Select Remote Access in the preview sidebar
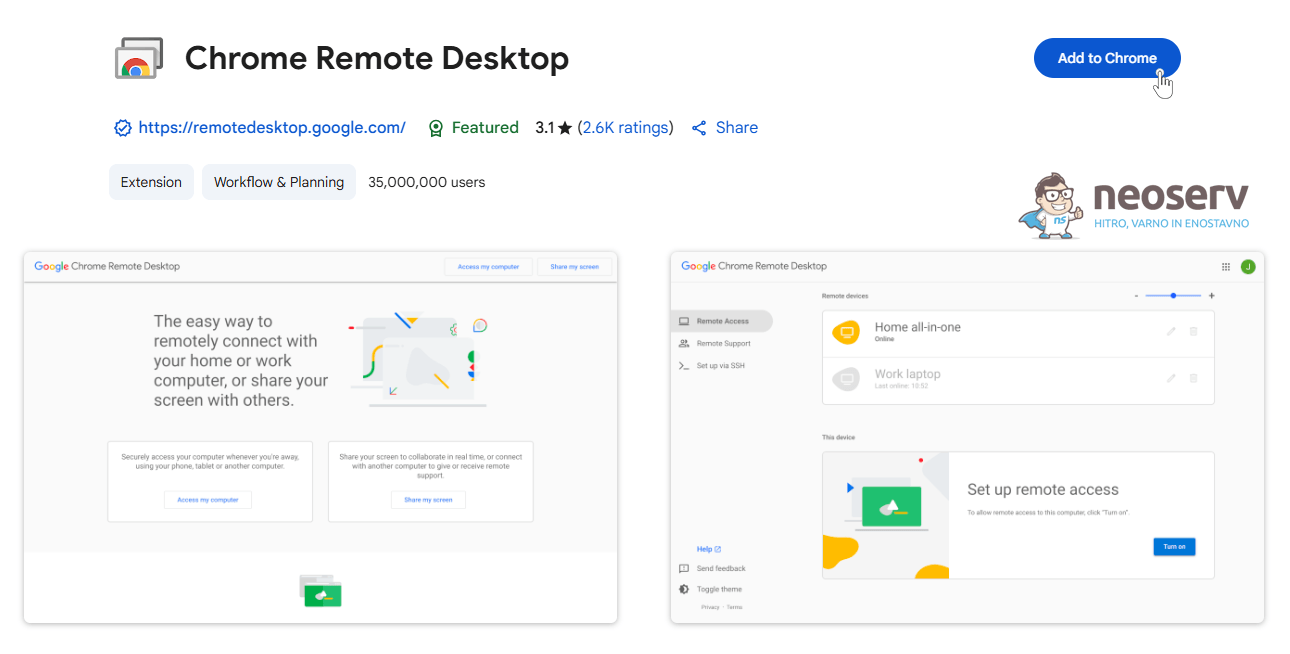The height and width of the screenshot is (654, 1290). coord(722,321)
